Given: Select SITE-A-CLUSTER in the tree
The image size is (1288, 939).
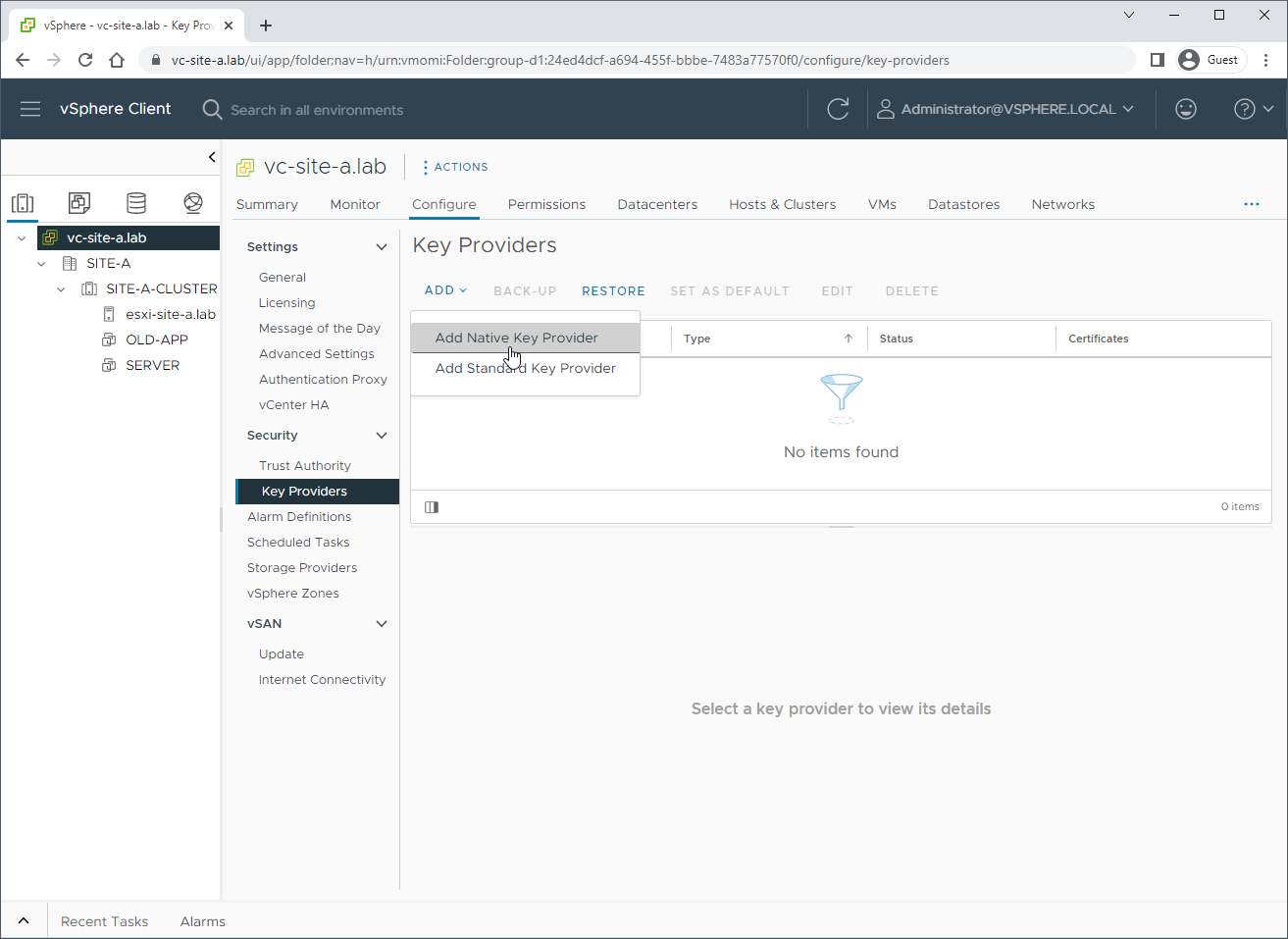Looking at the screenshot, I should click(162, 288).
